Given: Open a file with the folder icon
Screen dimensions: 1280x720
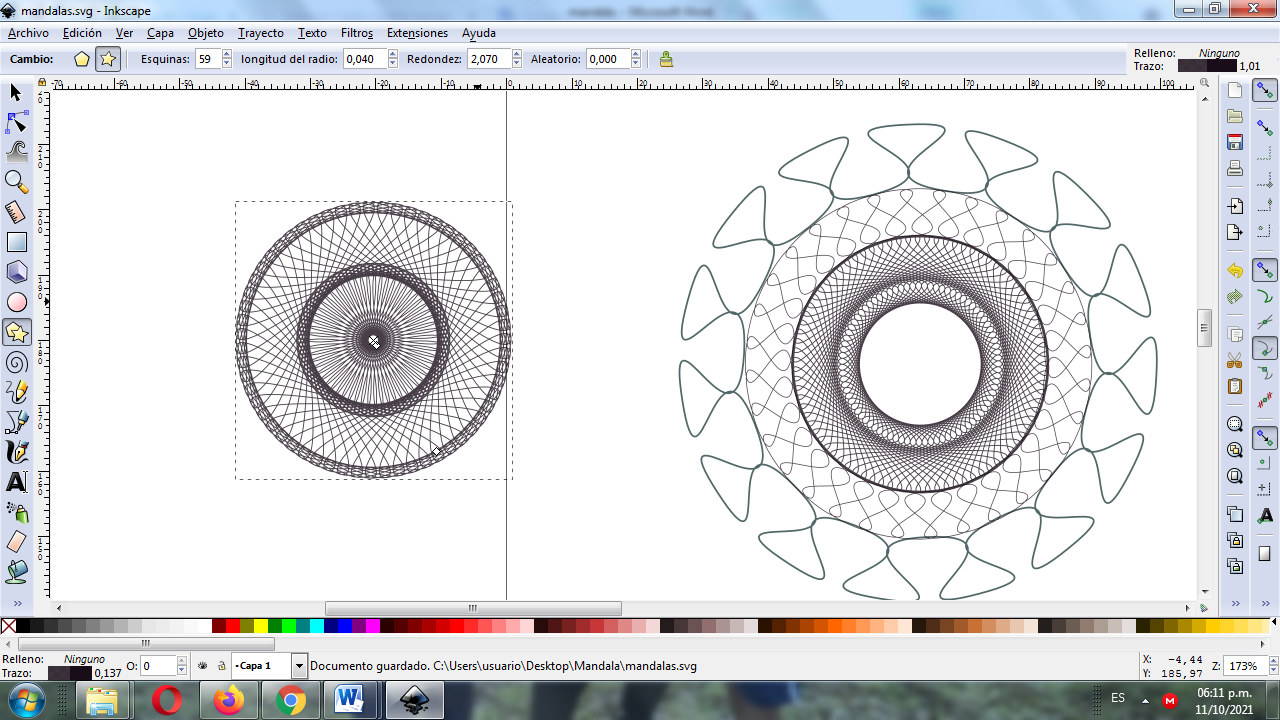Looking at the screenshot, I should coord(1235,116).
